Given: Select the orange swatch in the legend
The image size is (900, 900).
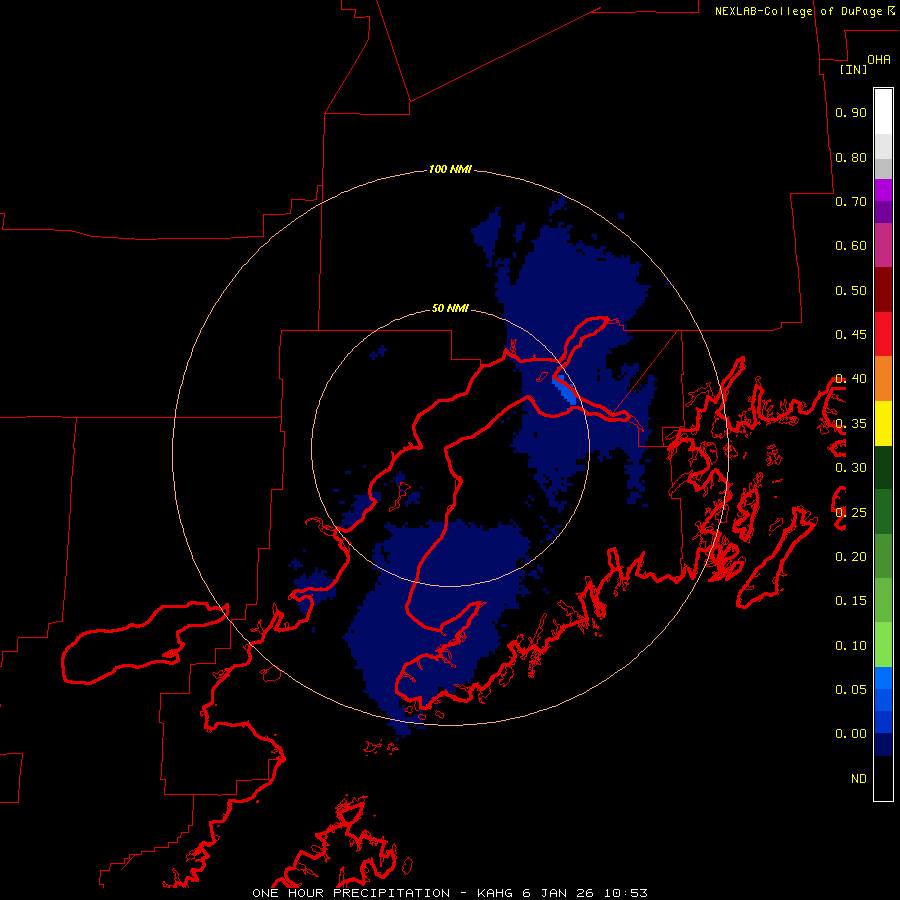Looking at the screenshot, I should pos(883,379).
